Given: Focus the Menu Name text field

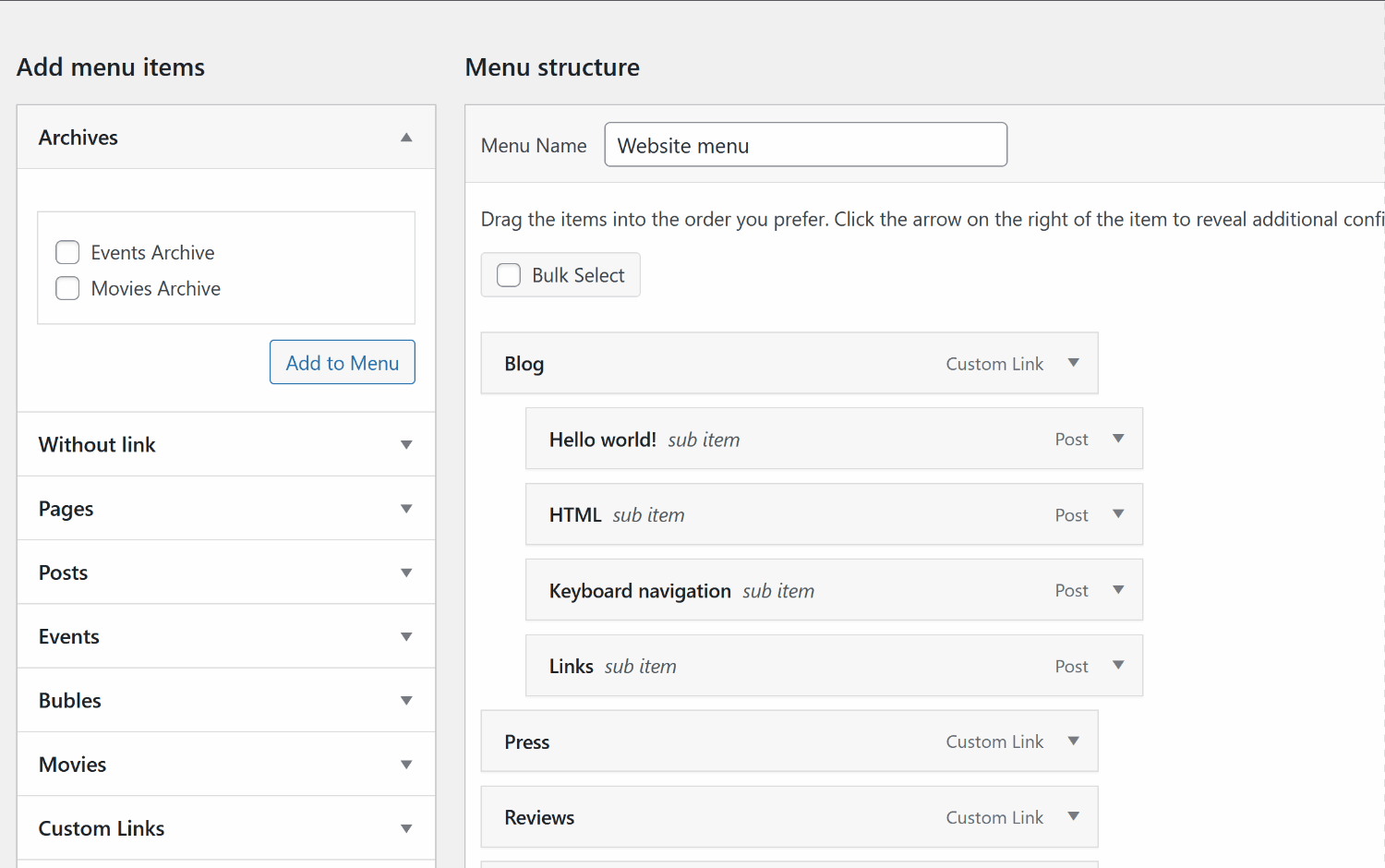Looking at the screenshot, I should coord(805,145).
